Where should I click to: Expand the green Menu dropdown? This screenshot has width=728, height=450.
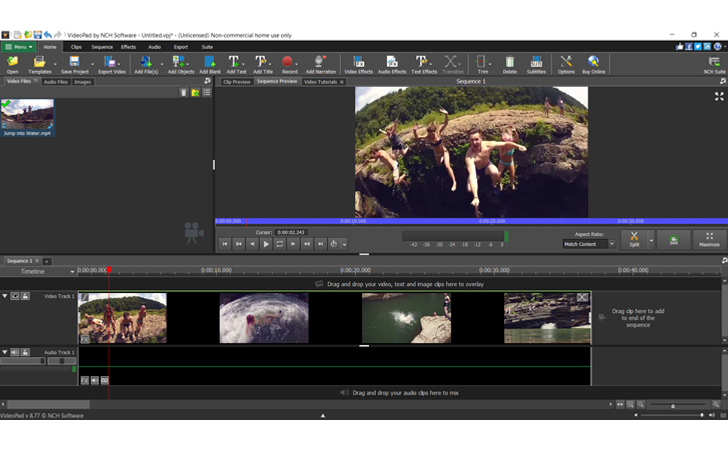click(x=18, y=47)
